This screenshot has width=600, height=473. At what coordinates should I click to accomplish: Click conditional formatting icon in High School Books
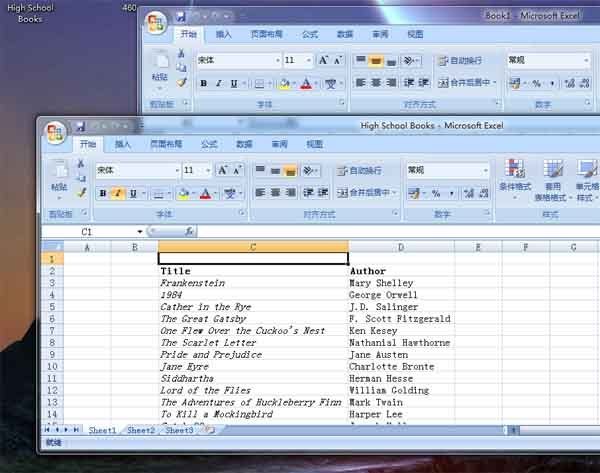(515, 168)
